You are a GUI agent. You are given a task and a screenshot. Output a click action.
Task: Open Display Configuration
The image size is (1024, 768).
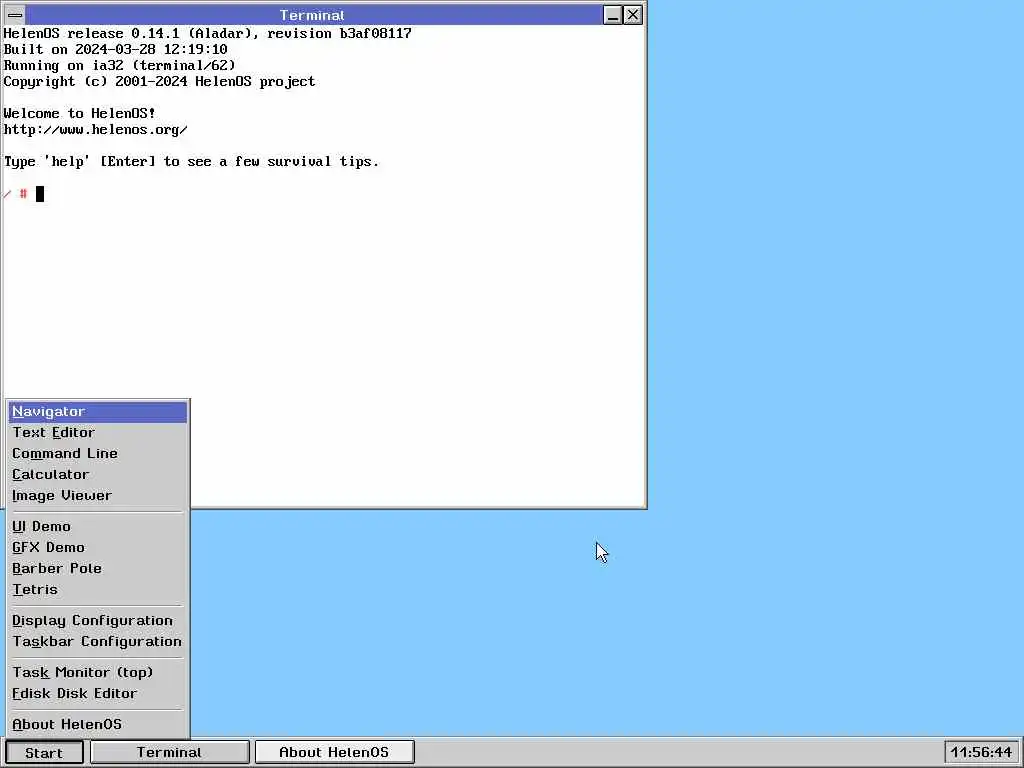98,620
